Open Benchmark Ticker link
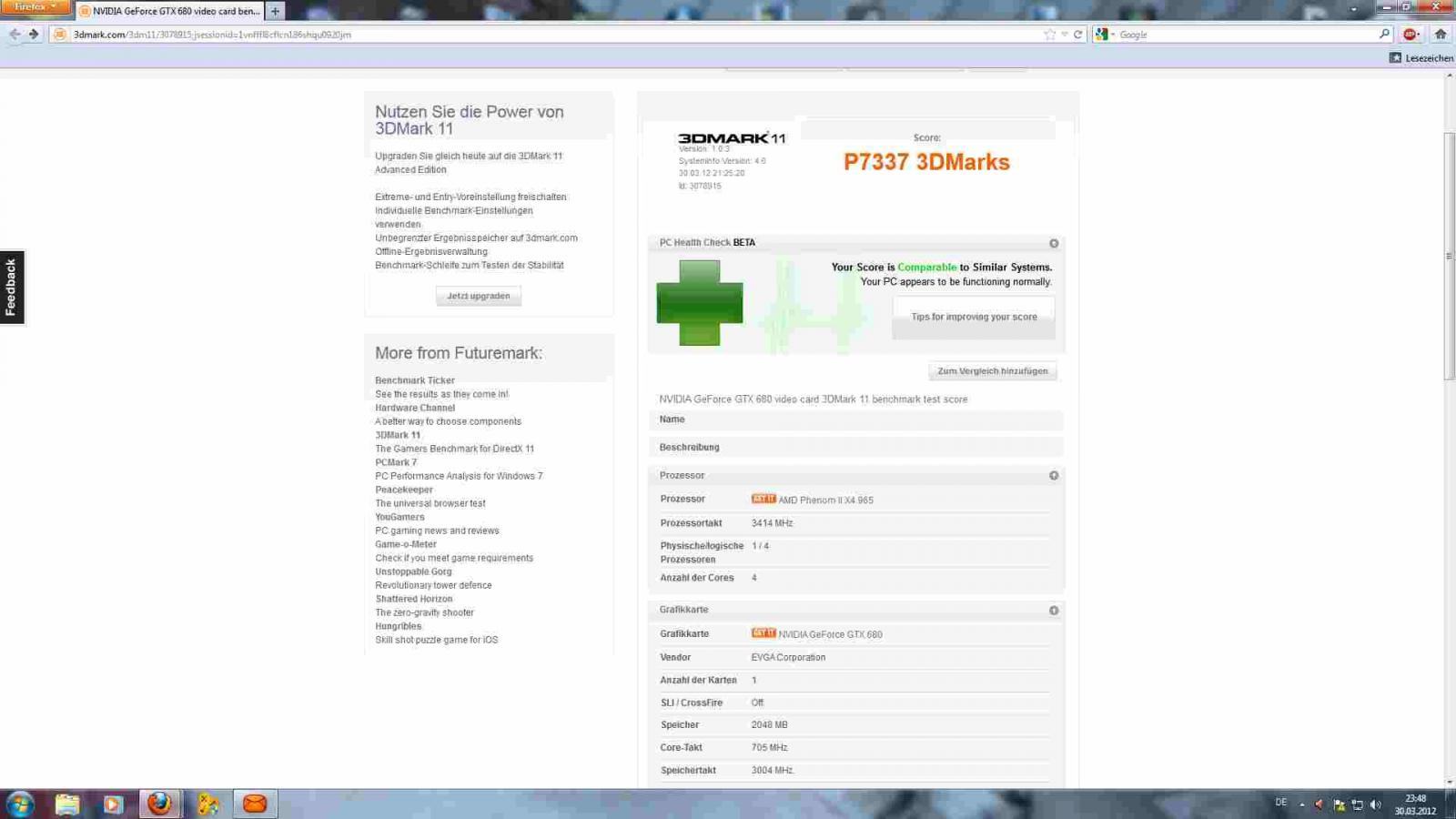The width and height of the screenshot is (1456, 819). click(415, 380)
